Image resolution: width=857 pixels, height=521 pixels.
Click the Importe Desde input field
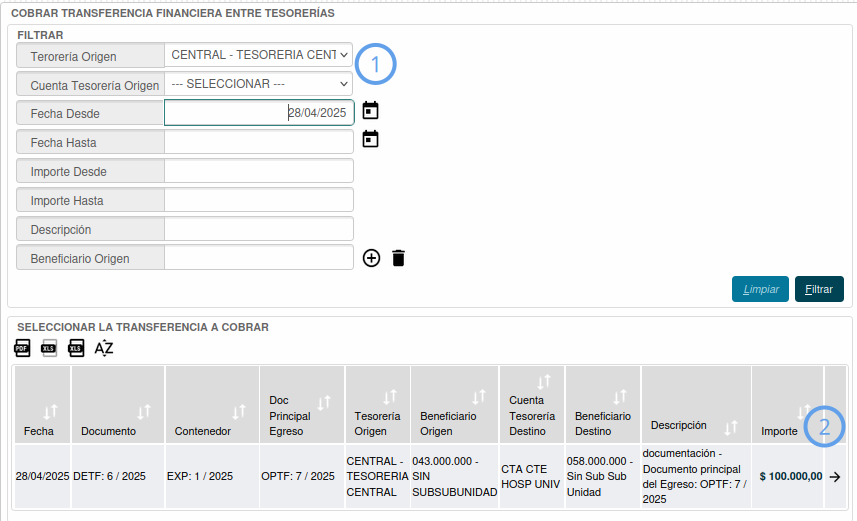259,171
